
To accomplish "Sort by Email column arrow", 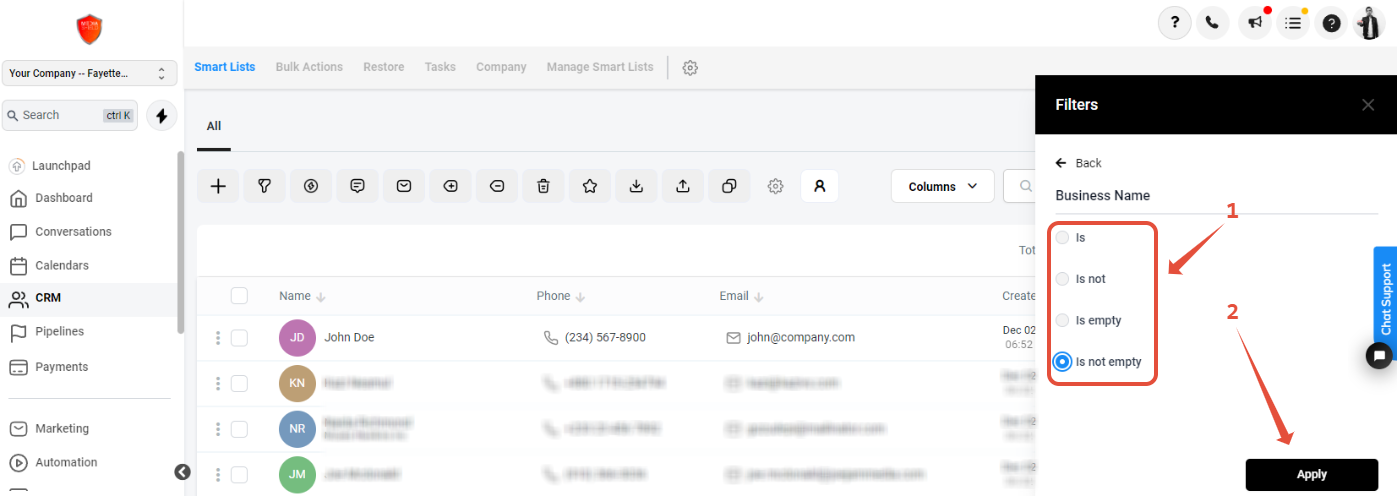I will pos(759,297).
